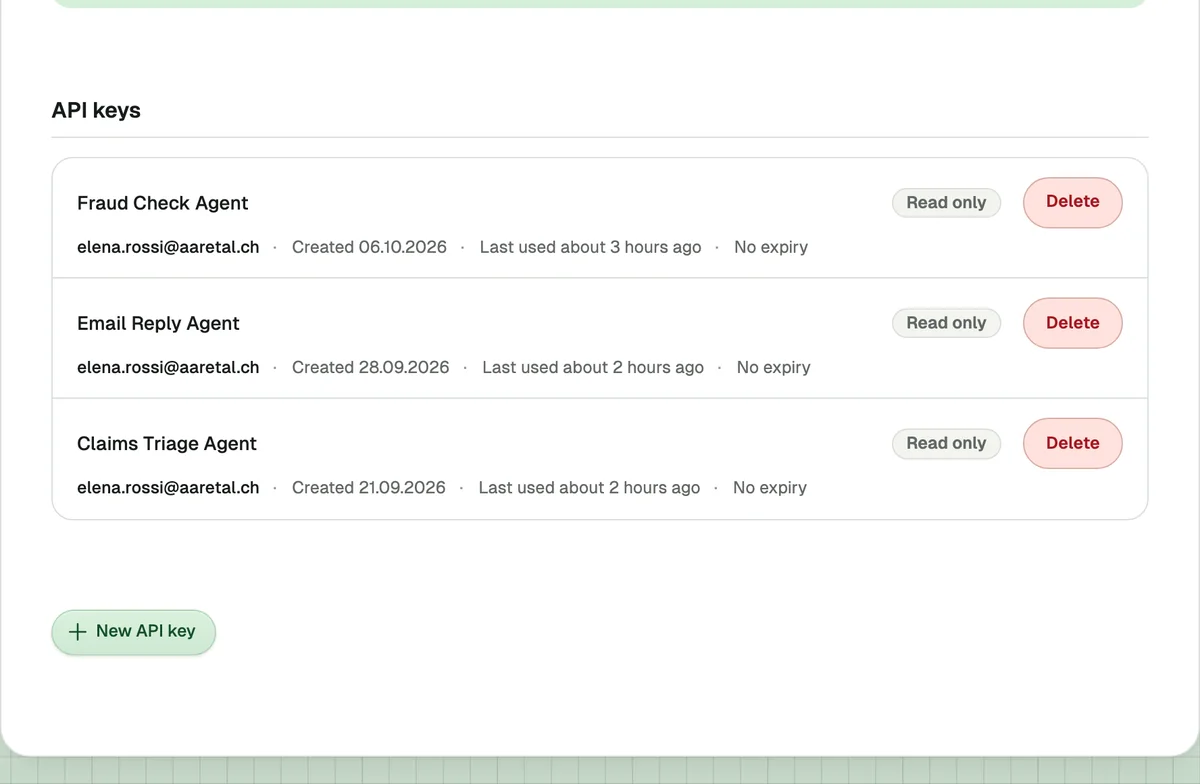1200x784 pixels.
Task: Delete the Email Reply Agent key
Action: click(x=1072, y=323)
